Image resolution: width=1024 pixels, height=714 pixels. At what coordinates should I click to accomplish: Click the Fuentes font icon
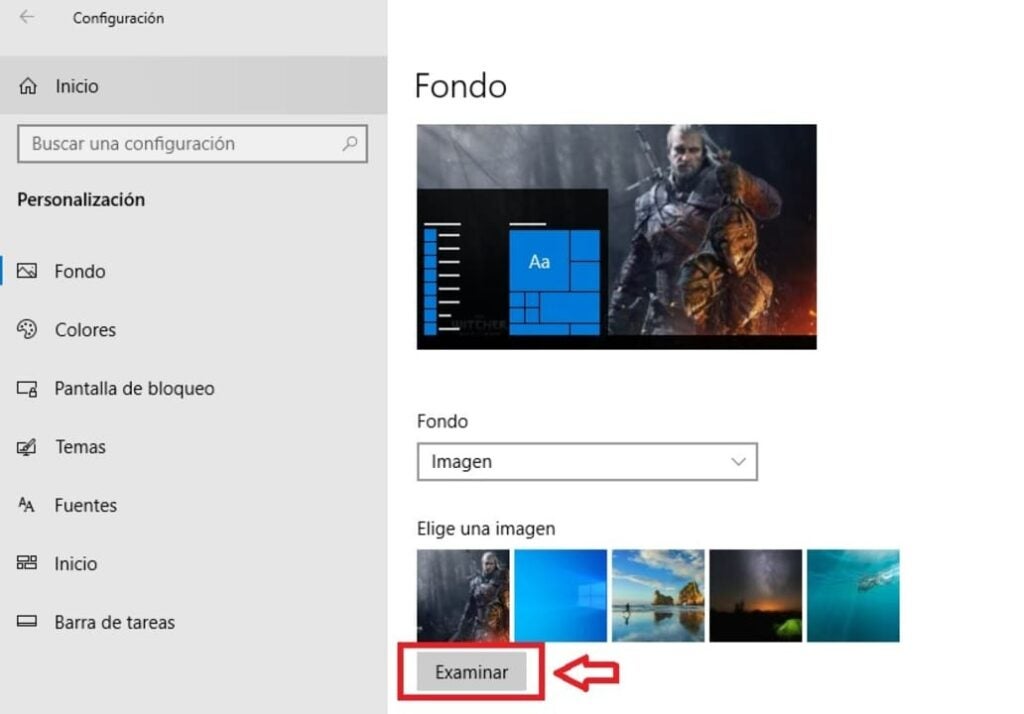(27, 505)
